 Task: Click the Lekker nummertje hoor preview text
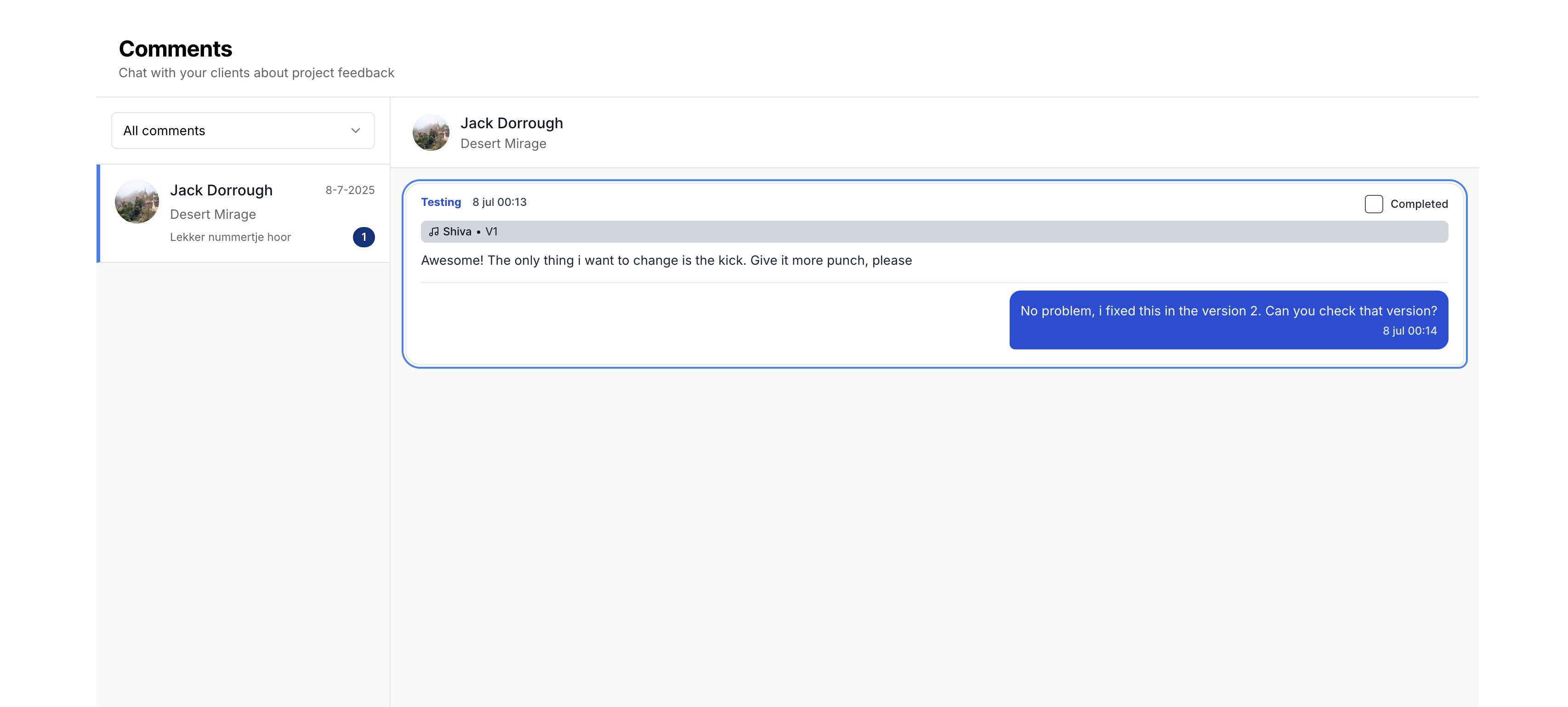(x=230, y=237)
